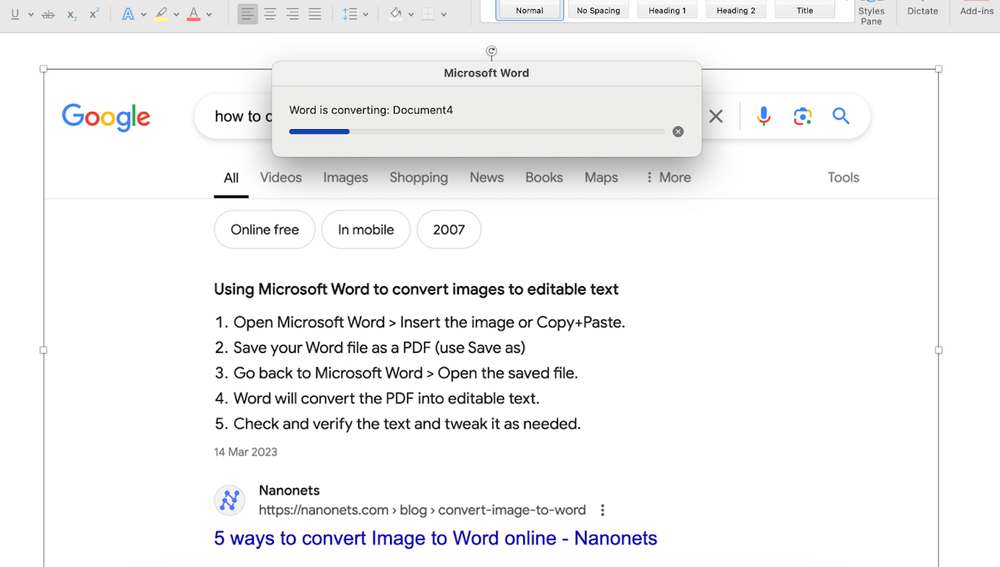Open the Add-ins menu

pos(976,11)
